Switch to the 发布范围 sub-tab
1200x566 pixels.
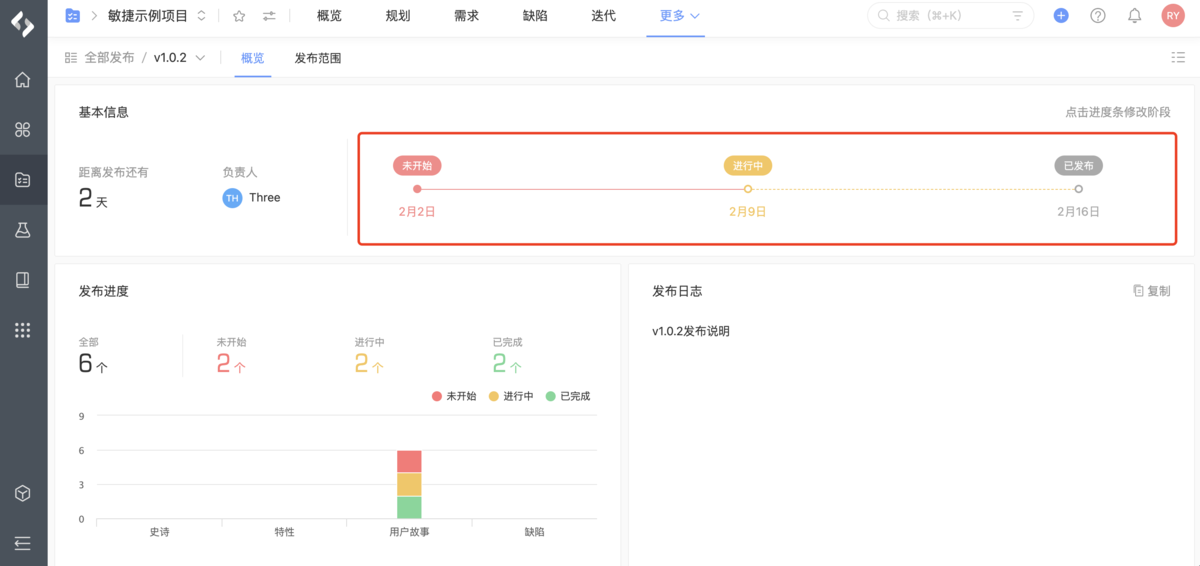[x=318, y=58]
